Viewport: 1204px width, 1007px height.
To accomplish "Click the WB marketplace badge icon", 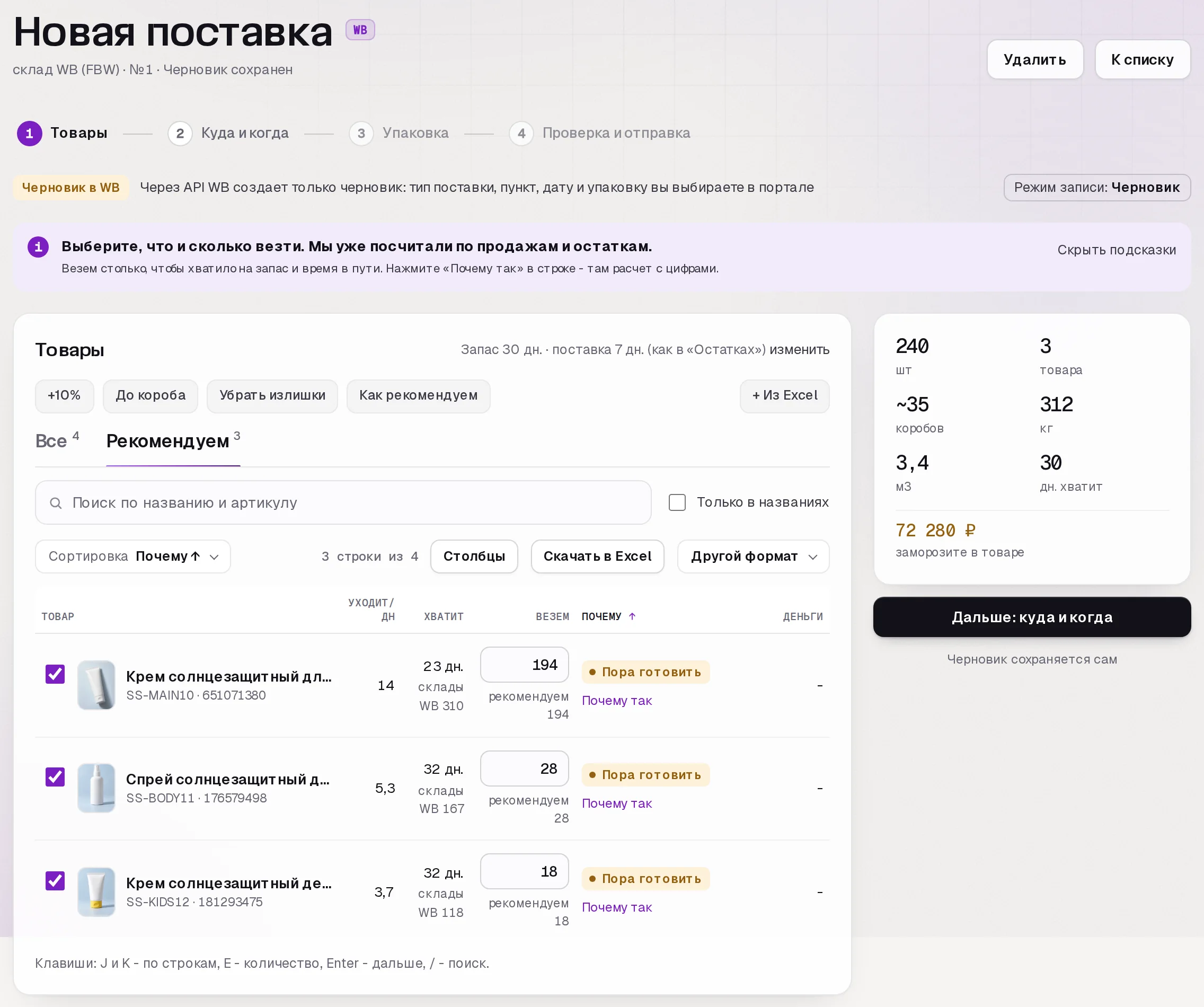I will [360, 30].
